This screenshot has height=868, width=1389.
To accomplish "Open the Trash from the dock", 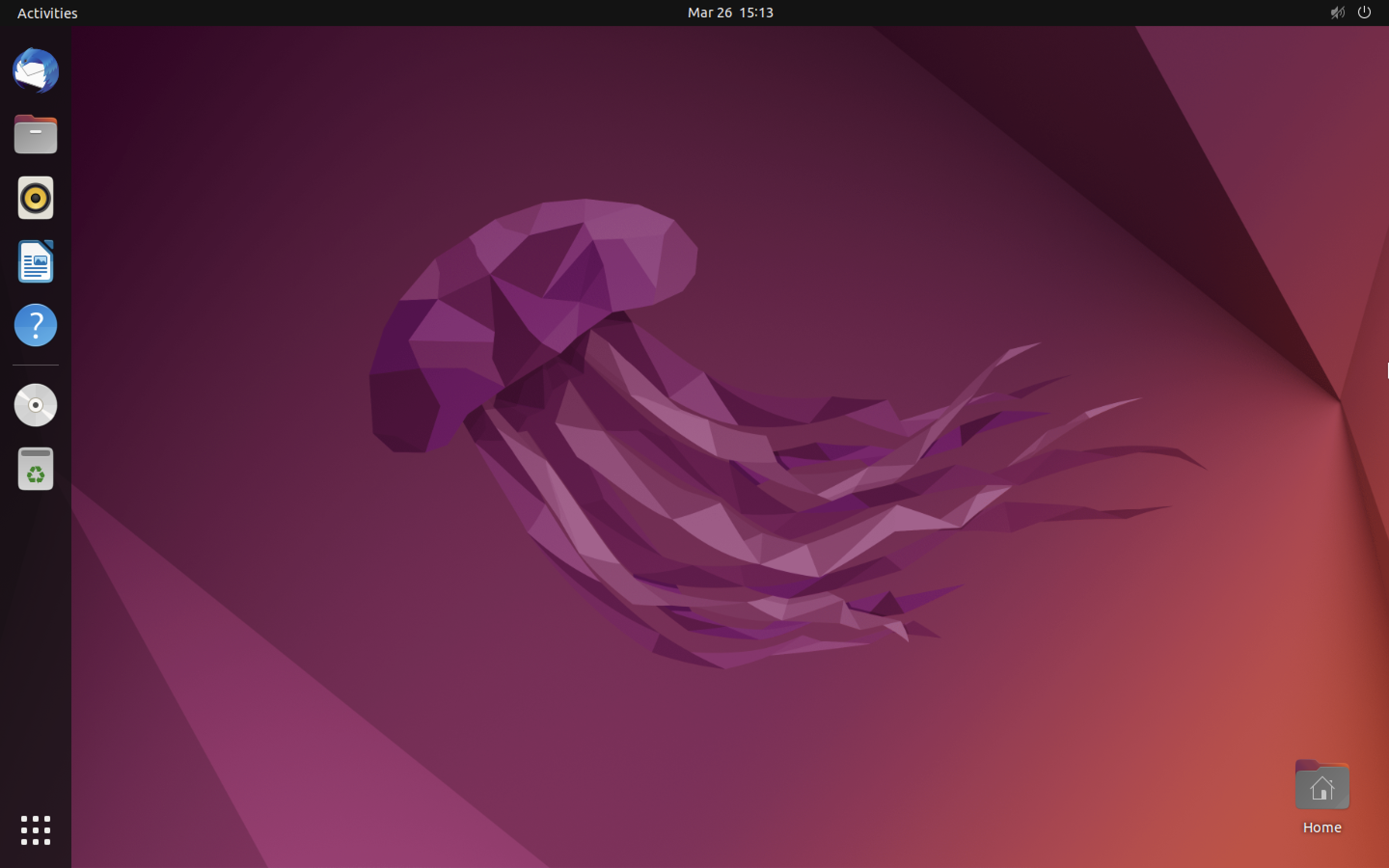I will [36, 469].
